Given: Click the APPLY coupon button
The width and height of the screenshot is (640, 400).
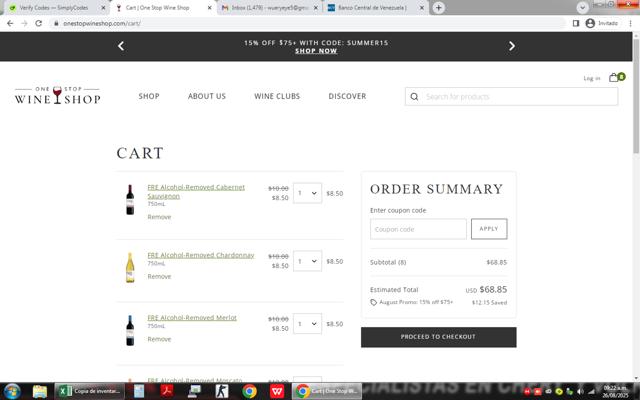Looking at the screenshot, I should [489, 229].
